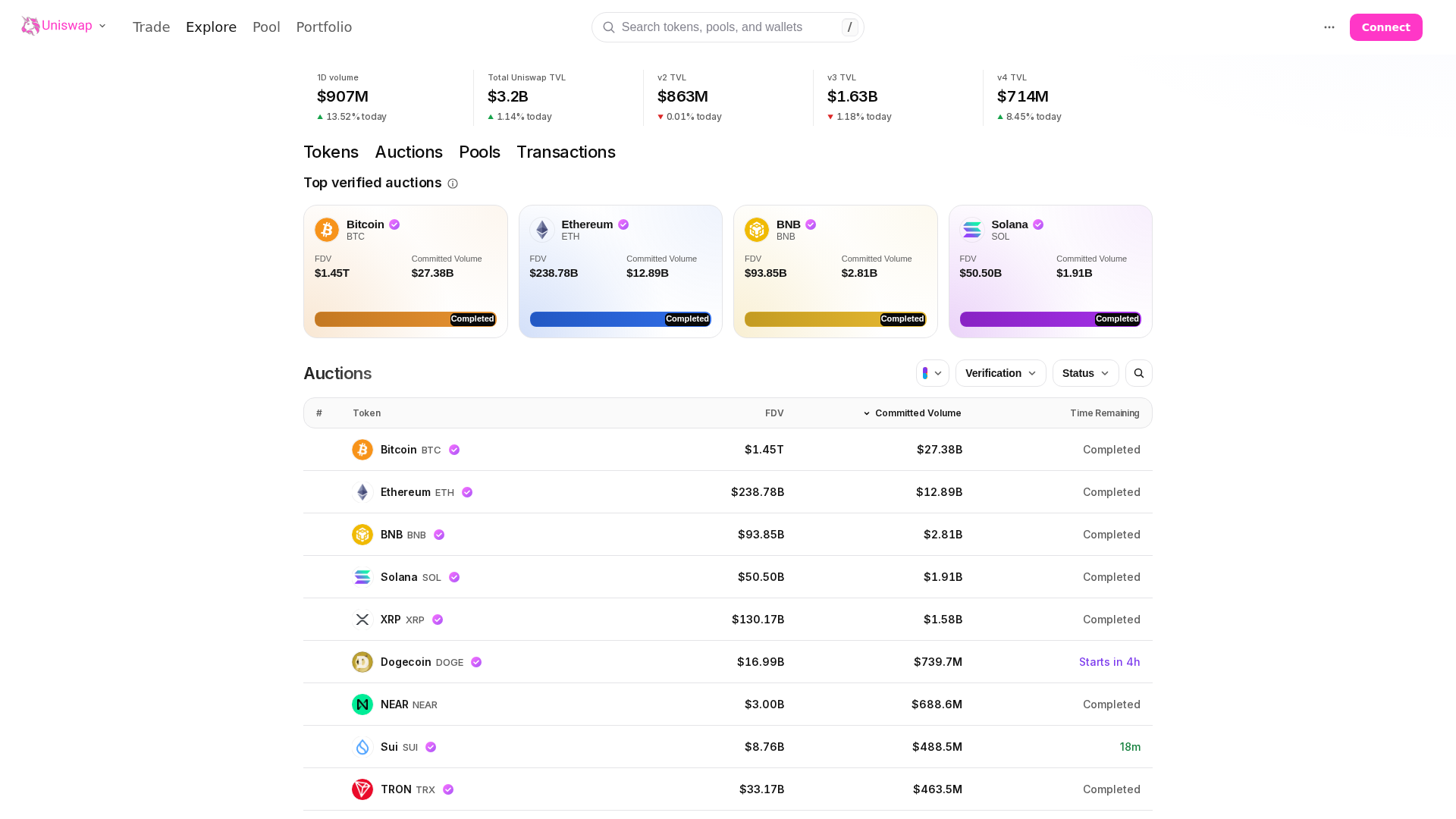Open the Dogecoin DOGE auction row

[728, 662]
